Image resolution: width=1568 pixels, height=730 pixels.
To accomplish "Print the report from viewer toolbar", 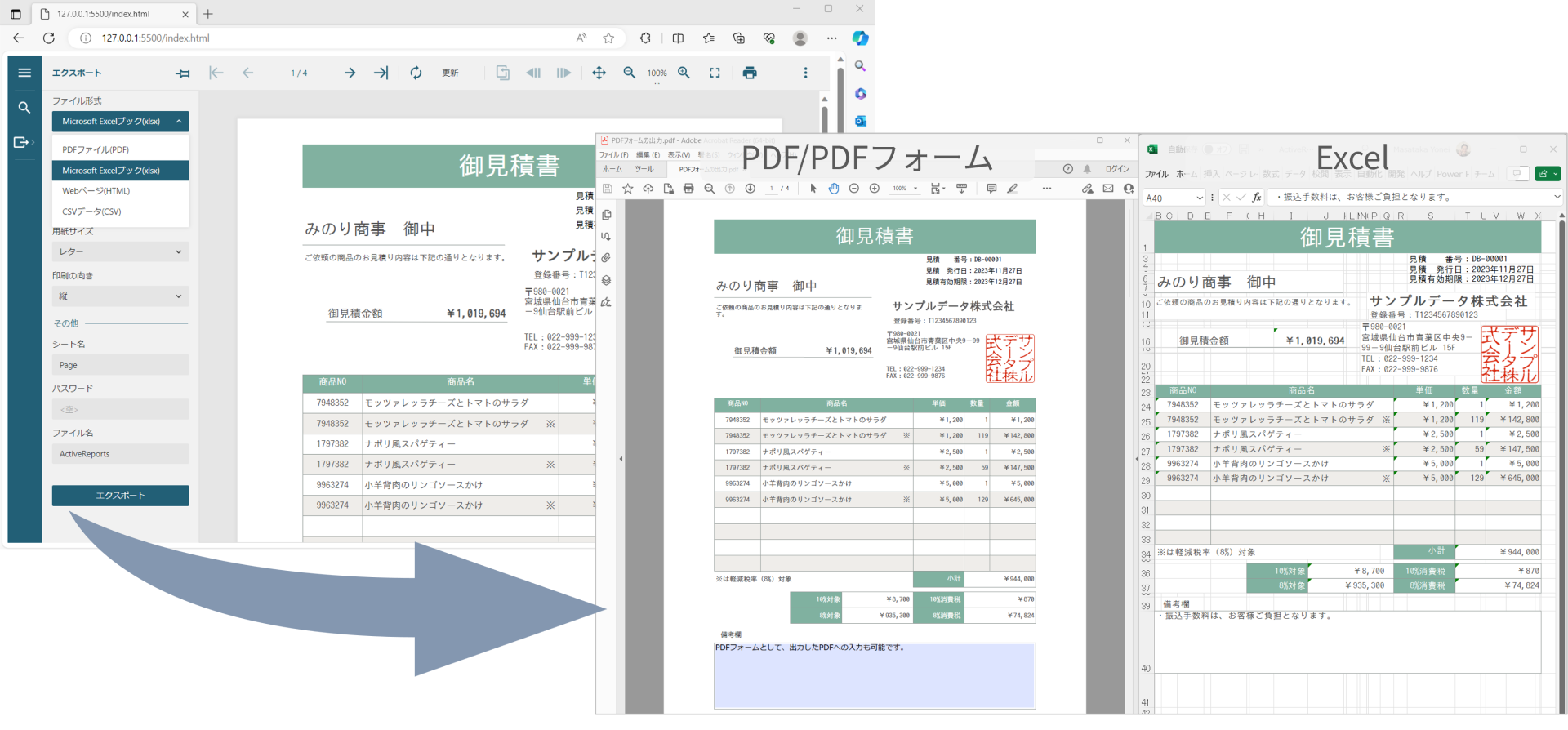I will (750, 73).
